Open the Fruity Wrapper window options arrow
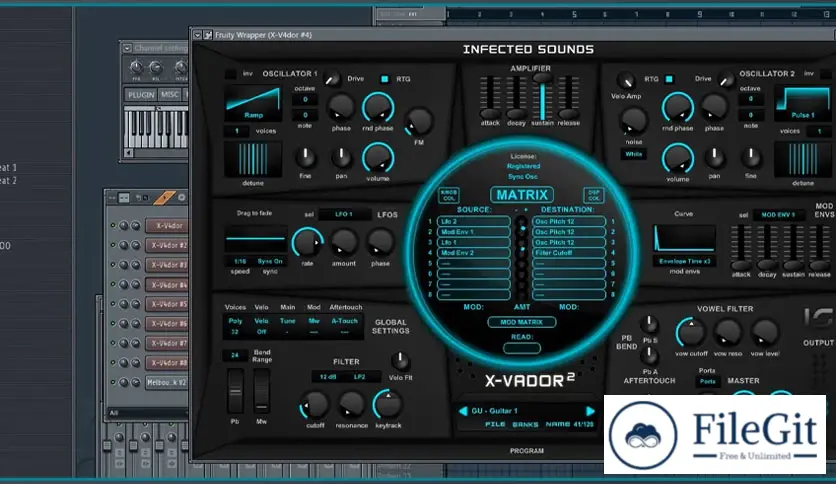The image size is (836, 484). (x=197, y=35)
